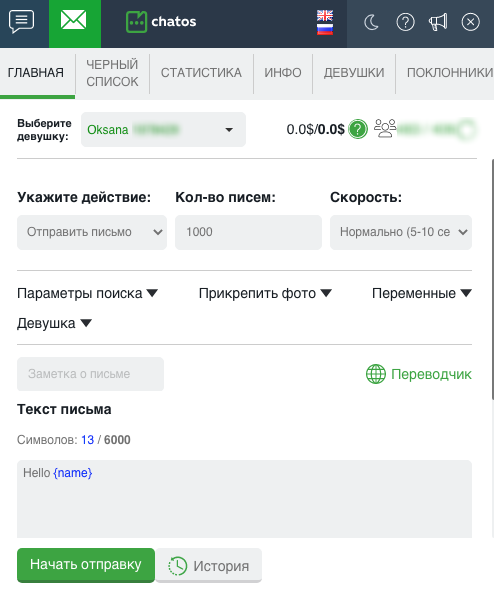Click the Начать отправку button
Viewport: 494px width, 595px height.
point(86,565)
